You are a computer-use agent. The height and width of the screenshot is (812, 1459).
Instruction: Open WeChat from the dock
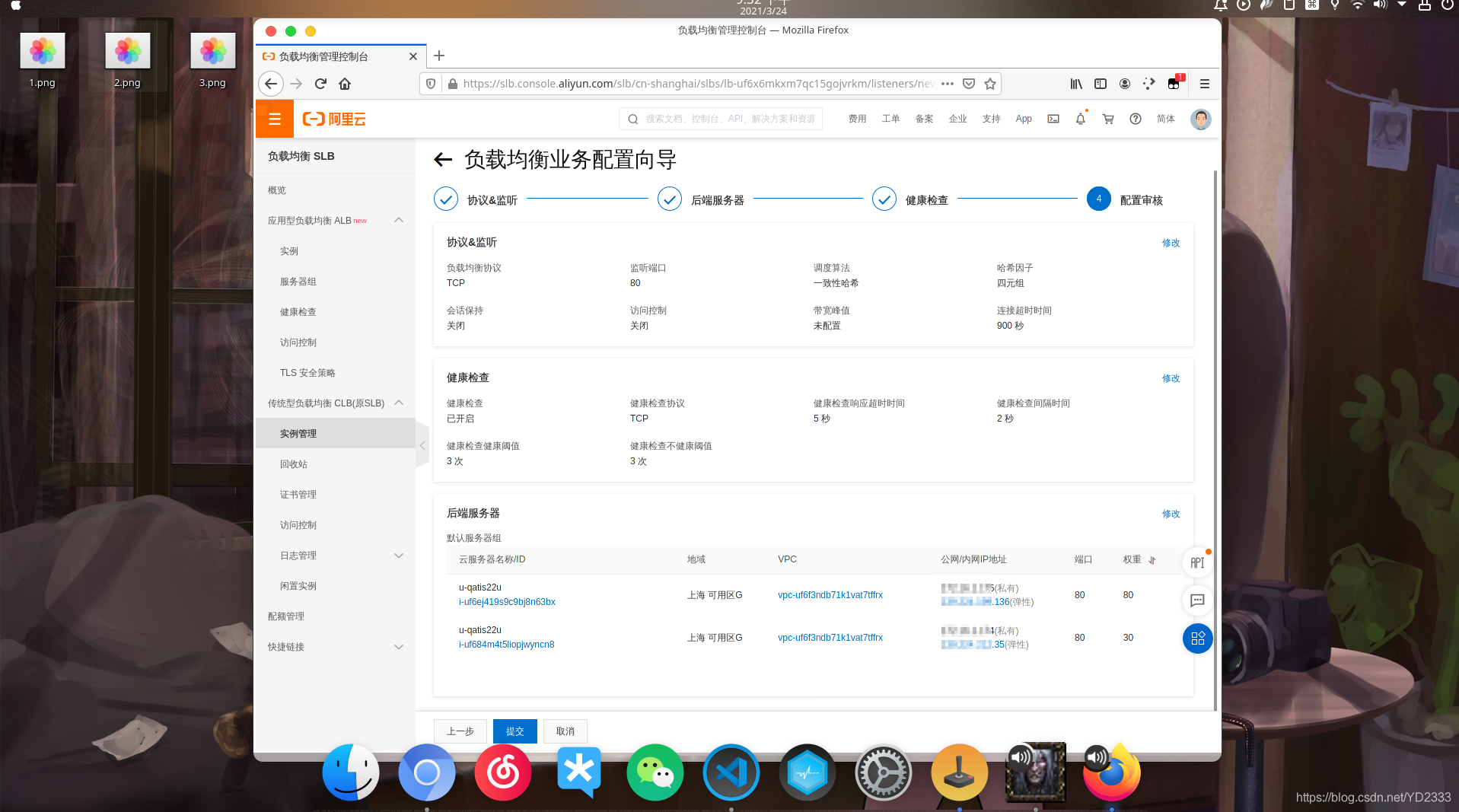tap(655, 772)
